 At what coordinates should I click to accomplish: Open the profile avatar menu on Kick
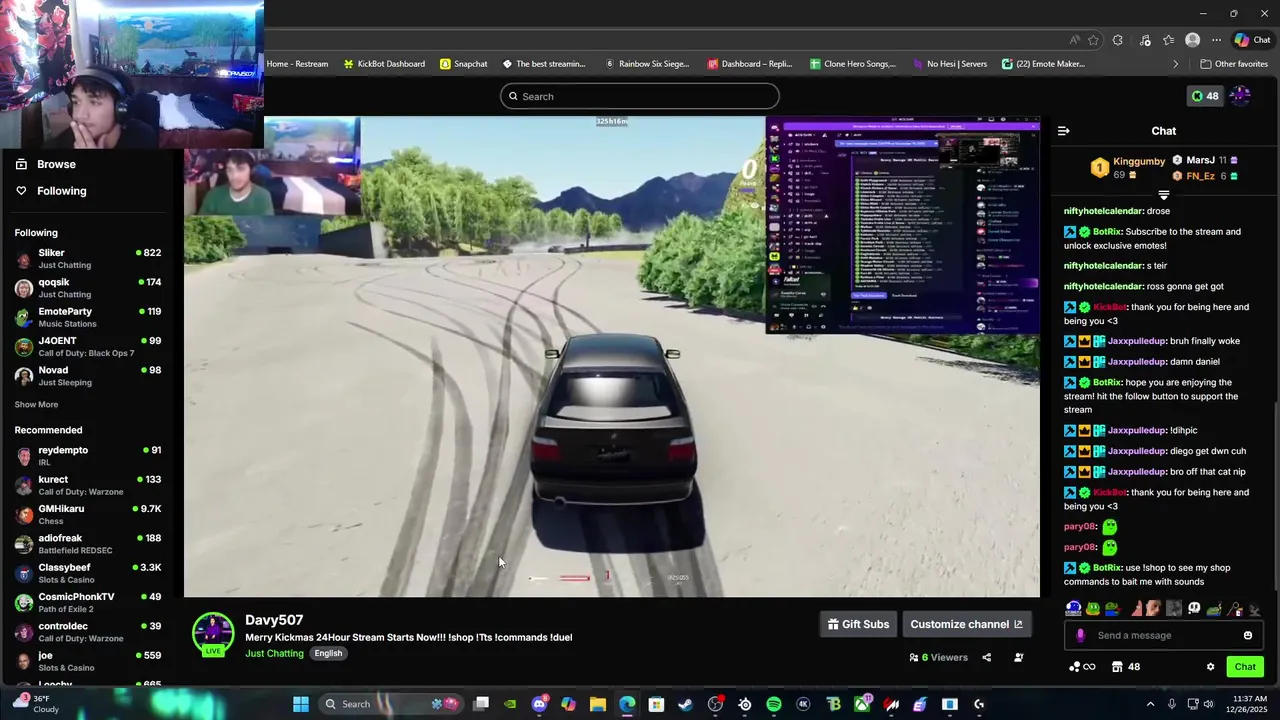pos(1240,96)
